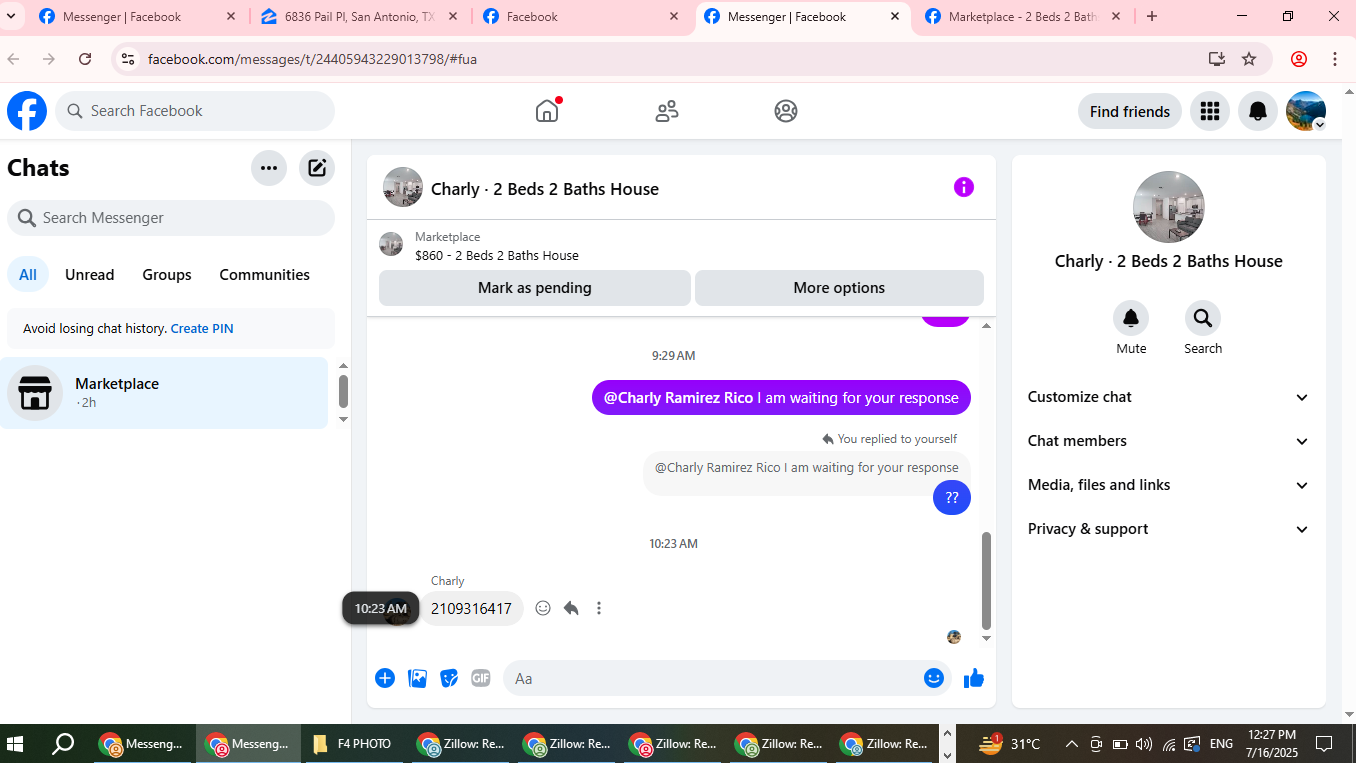
Task: Reload the page in Chrome
Action: click(x=85, y=59)
